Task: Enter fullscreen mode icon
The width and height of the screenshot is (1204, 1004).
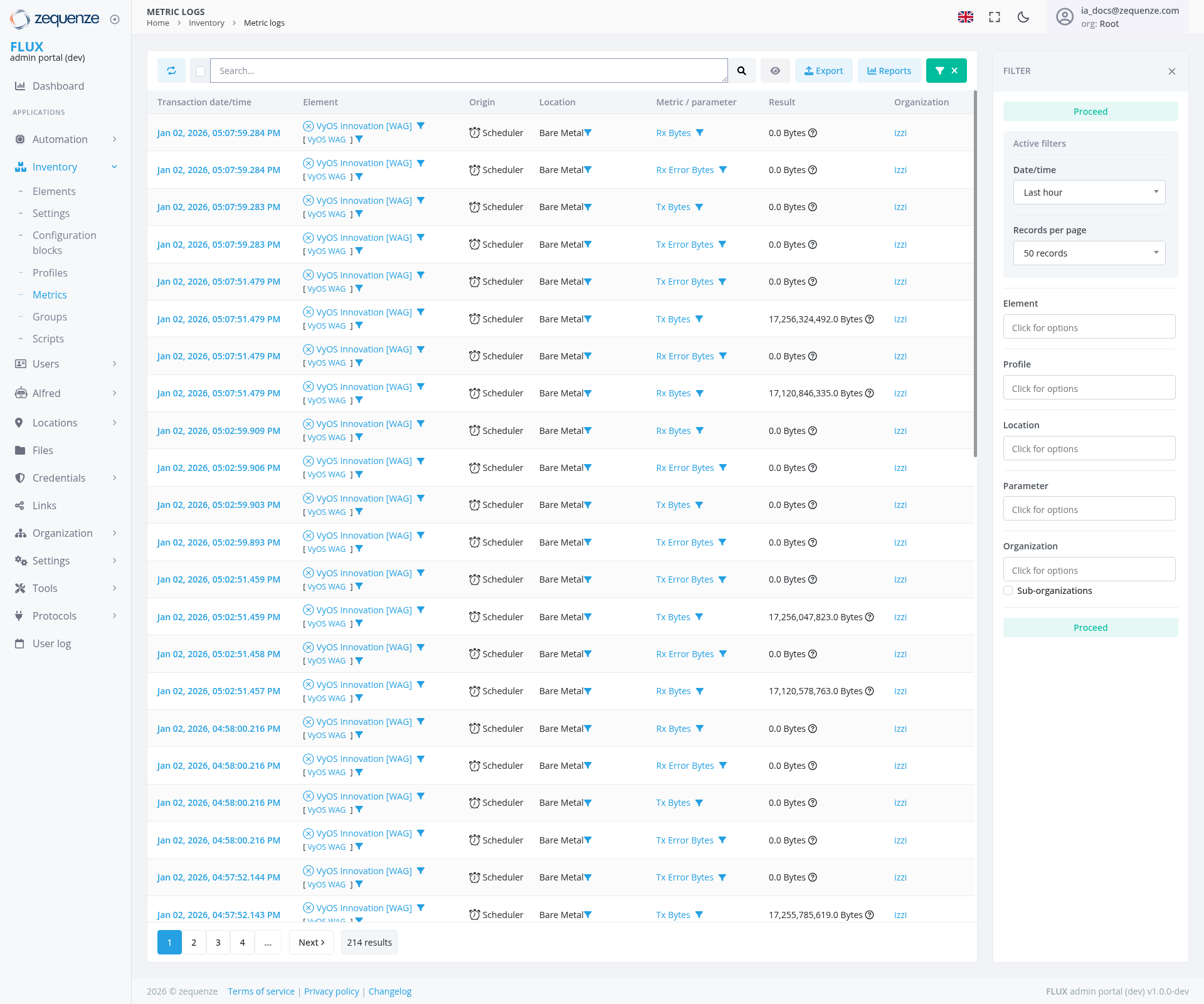Action: coord(995,17)
